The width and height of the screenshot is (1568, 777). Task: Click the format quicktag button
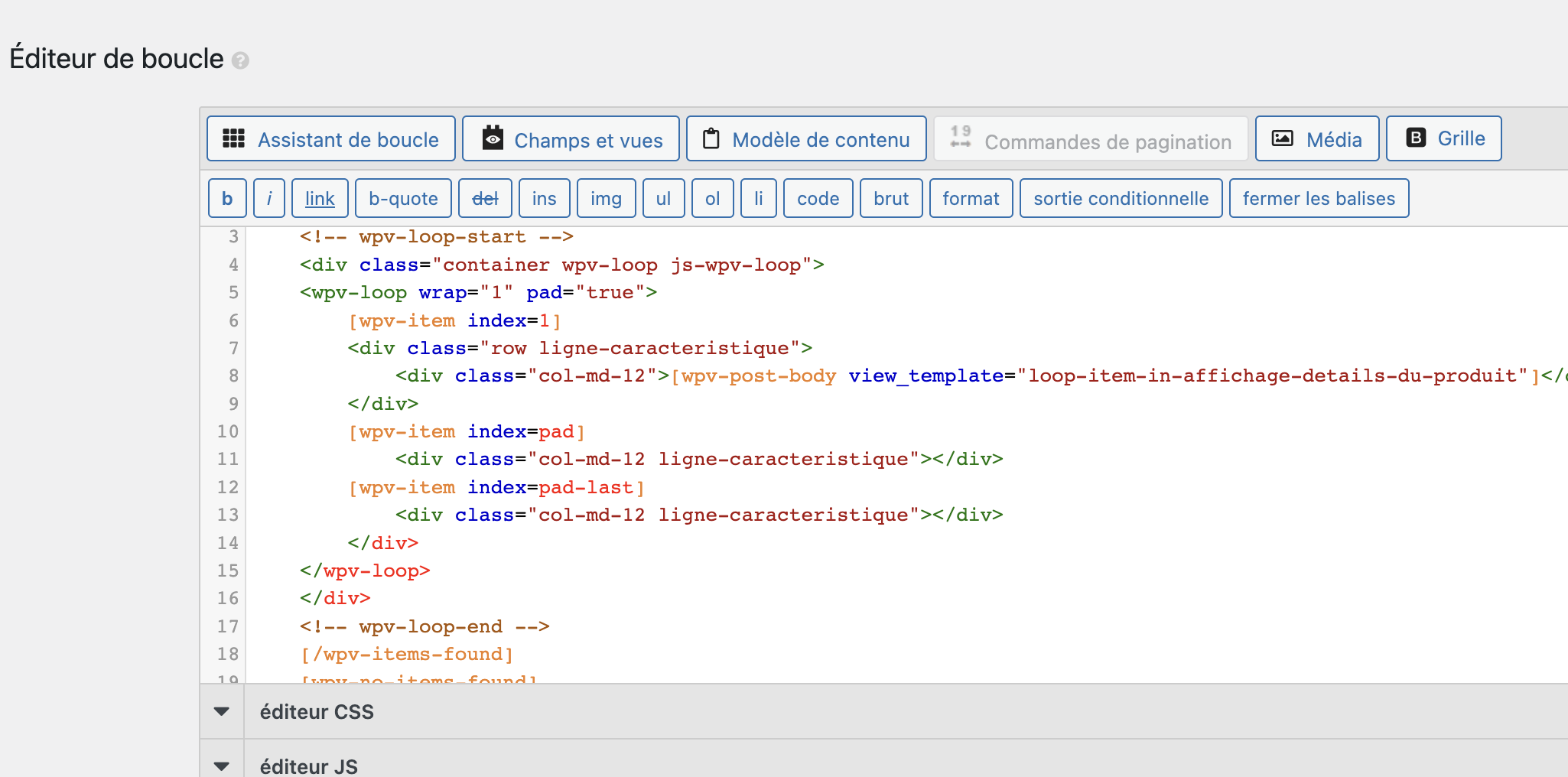coord(971,198)
